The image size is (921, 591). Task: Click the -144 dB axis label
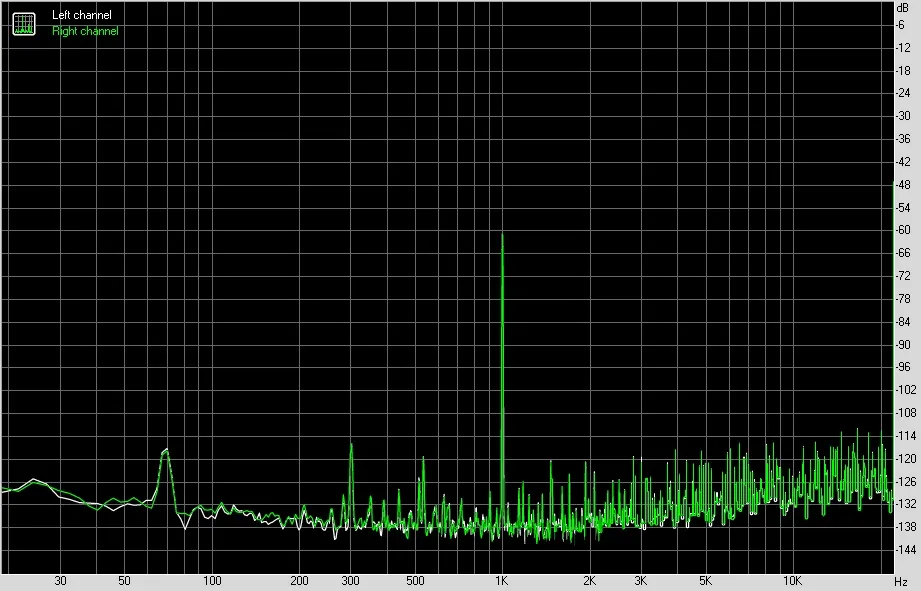905,550
